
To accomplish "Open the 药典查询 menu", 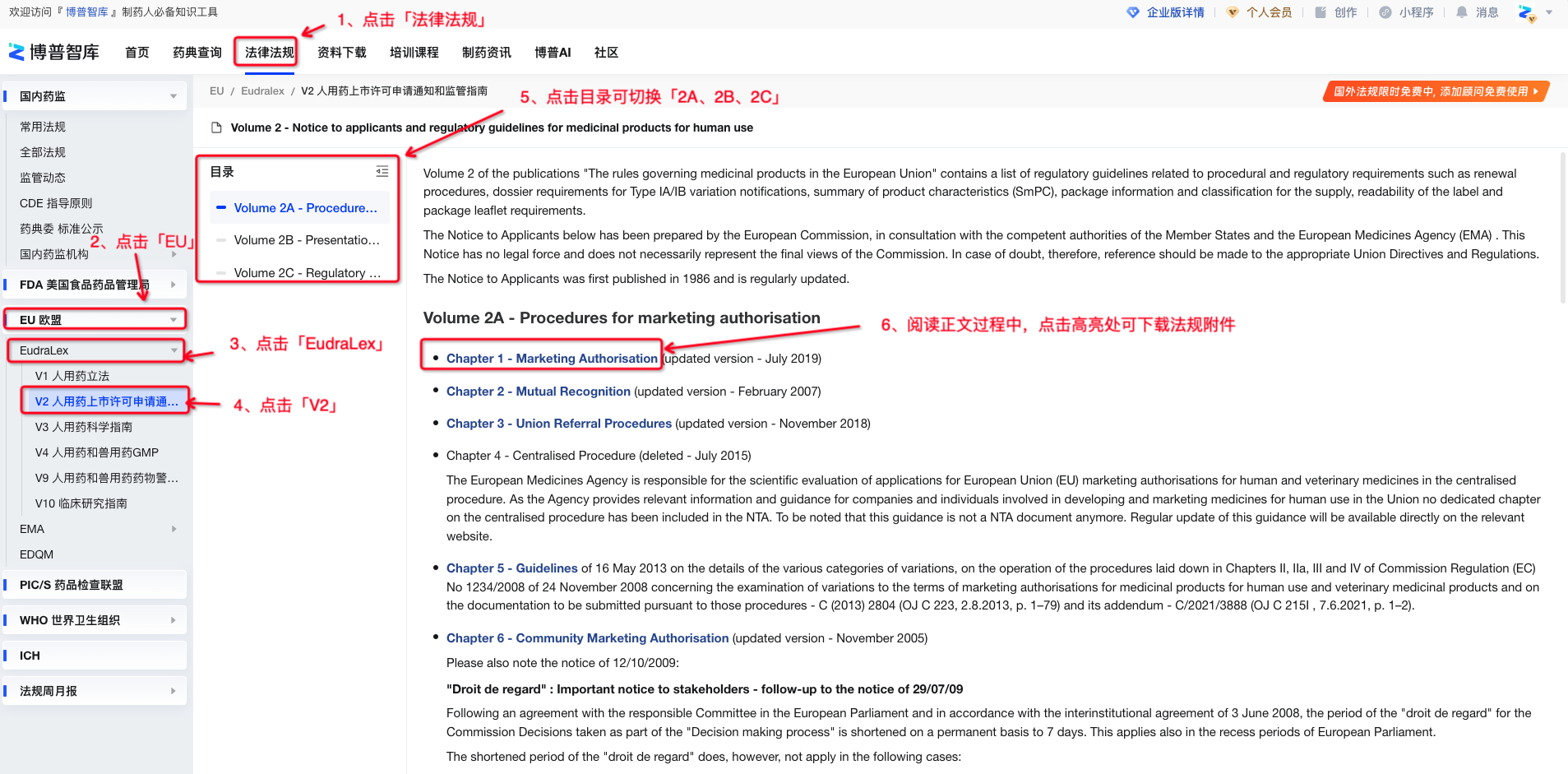I will click(x=197, y=52).
